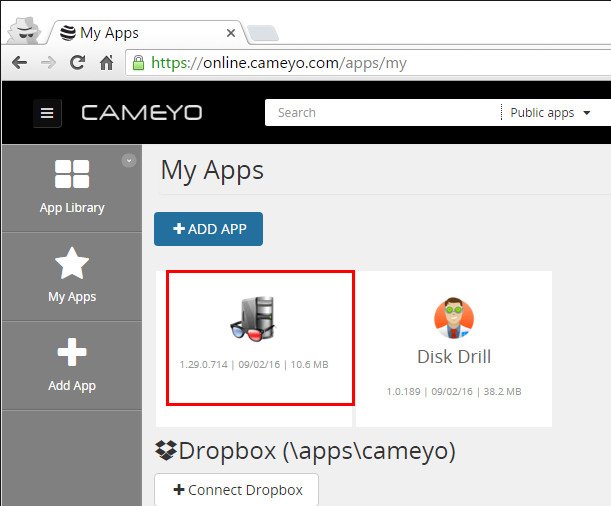
Task: Open Disk Drill app icon
Action: coord(454,318)
